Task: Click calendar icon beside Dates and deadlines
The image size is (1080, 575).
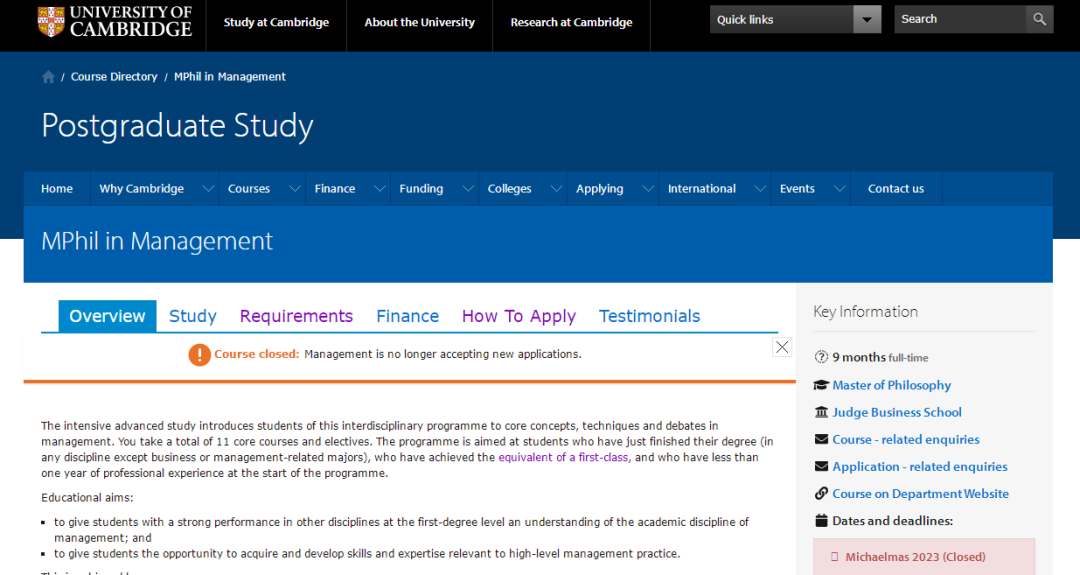Action: coord(821,521)
